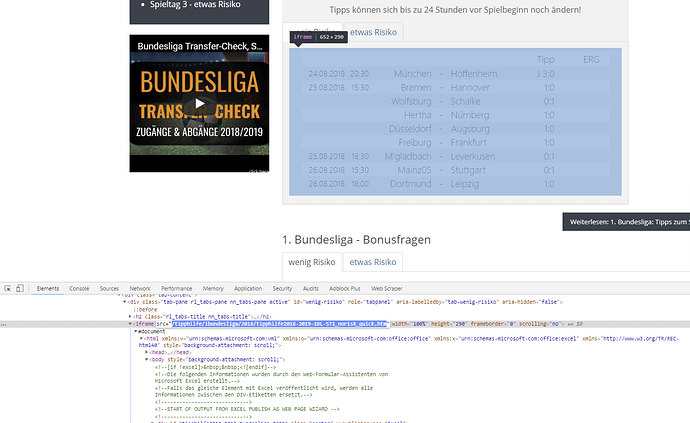Click 'Weiterlesen: 1. Bundesliga' link

point(626,223)
